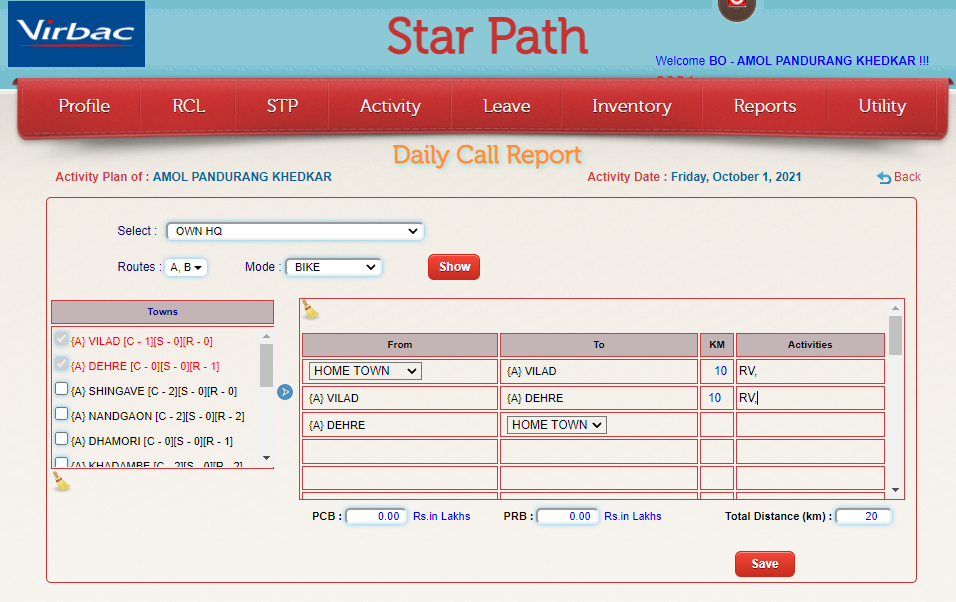Check the DHAMORI town checkbox
This screenshot has width=956, height=602.
point(61,439)
